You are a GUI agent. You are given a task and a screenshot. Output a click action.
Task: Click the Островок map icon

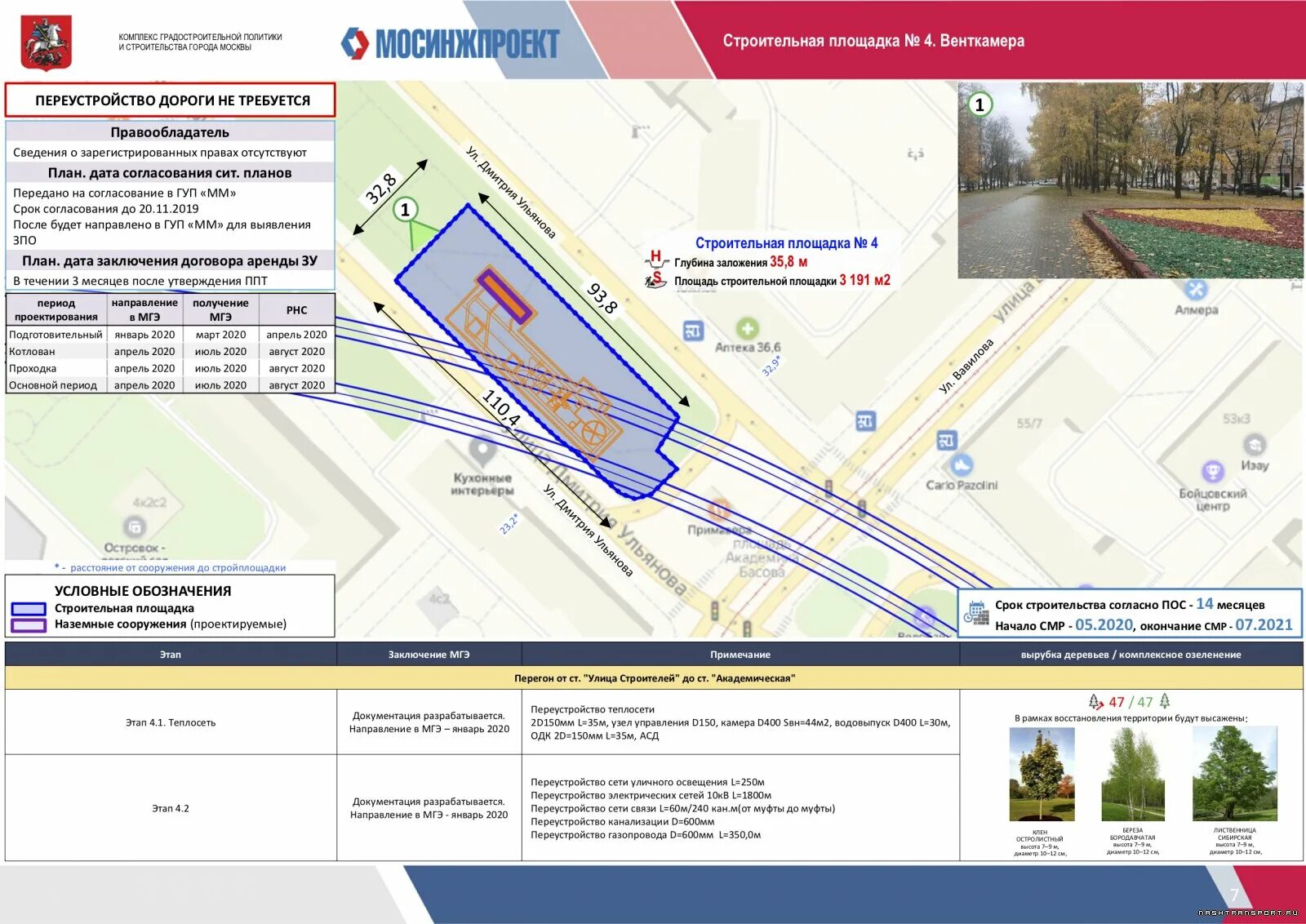pyautogui.click(x=134, y=526)
